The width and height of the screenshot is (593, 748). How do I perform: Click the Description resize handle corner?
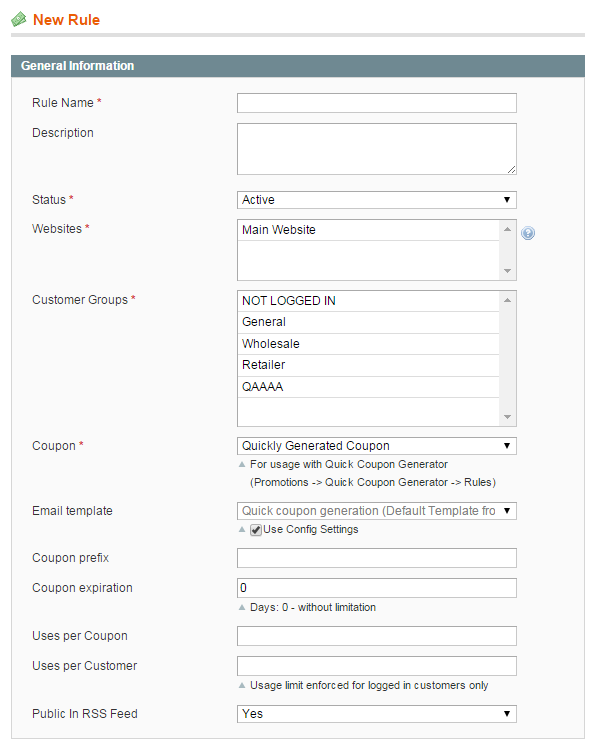tap(511, 169)
